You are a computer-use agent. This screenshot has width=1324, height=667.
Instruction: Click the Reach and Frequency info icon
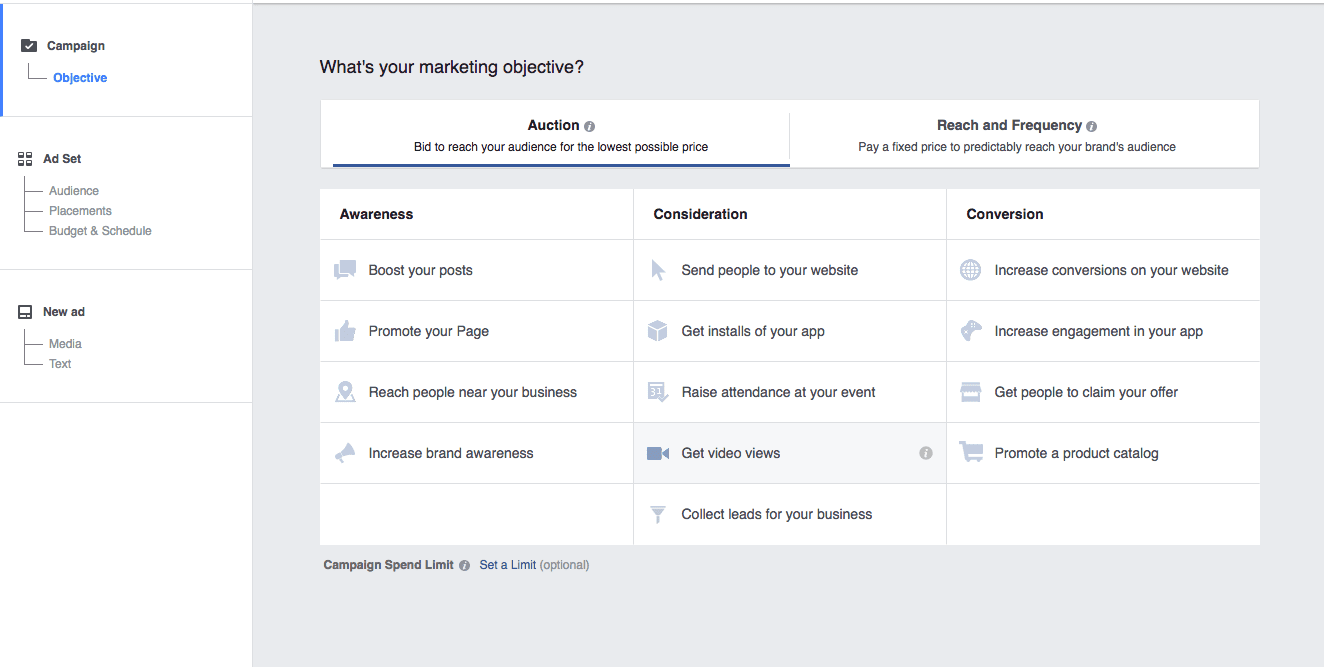point(1091,126)
